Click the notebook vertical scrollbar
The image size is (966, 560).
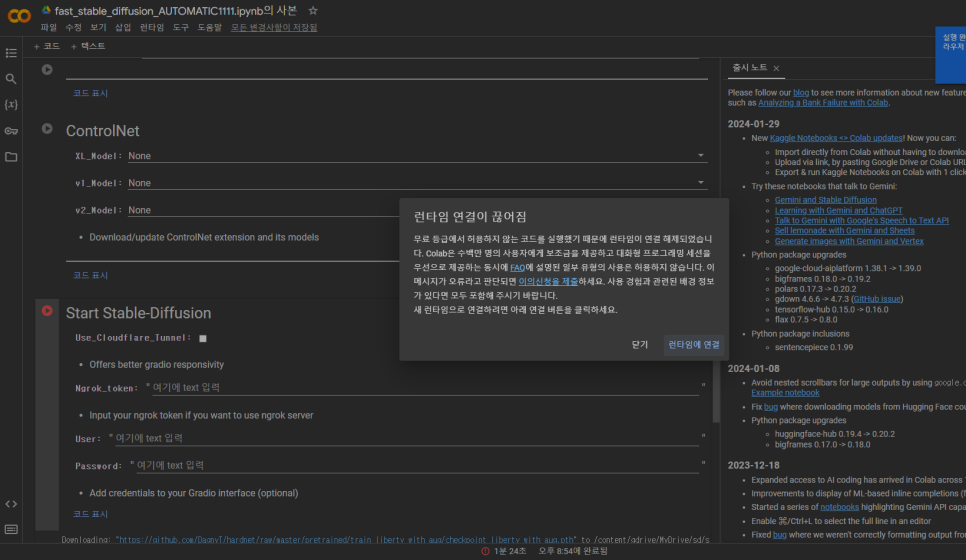click(x=716, y=391)
